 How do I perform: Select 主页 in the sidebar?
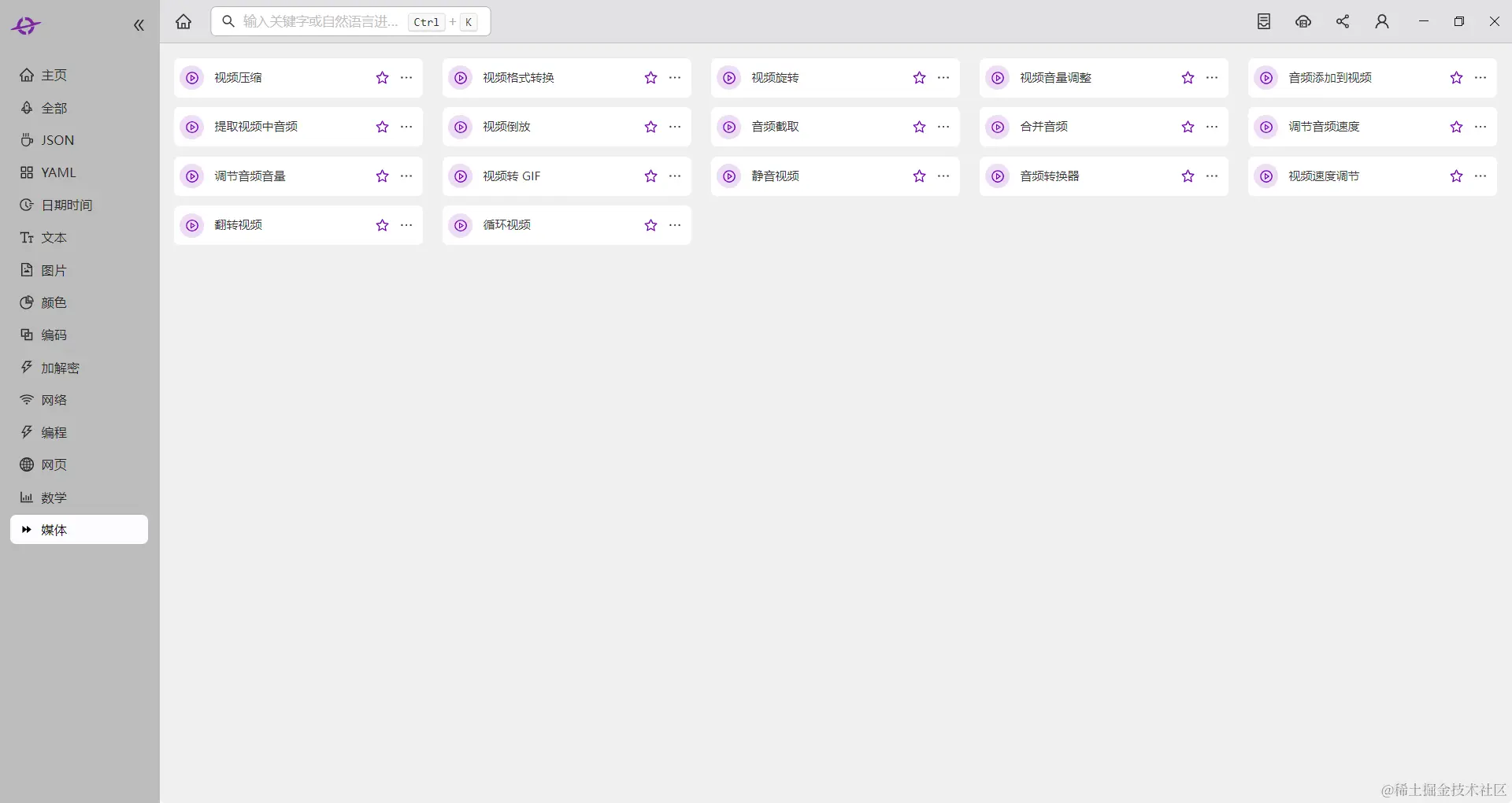coord(79,75)
